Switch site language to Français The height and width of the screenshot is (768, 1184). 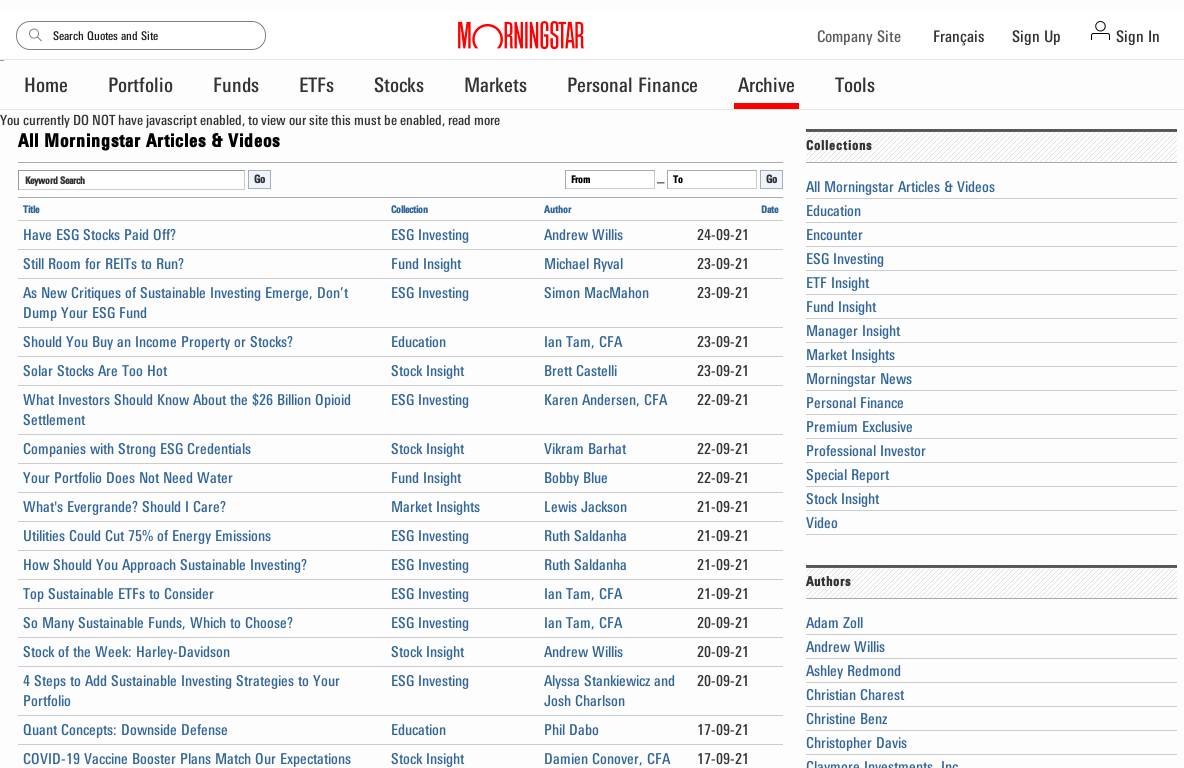point(958,37)
